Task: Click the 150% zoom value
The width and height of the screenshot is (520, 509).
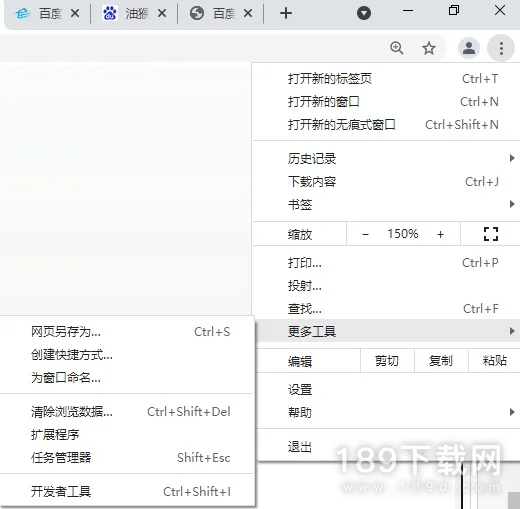Action: [x=403, y=234]
